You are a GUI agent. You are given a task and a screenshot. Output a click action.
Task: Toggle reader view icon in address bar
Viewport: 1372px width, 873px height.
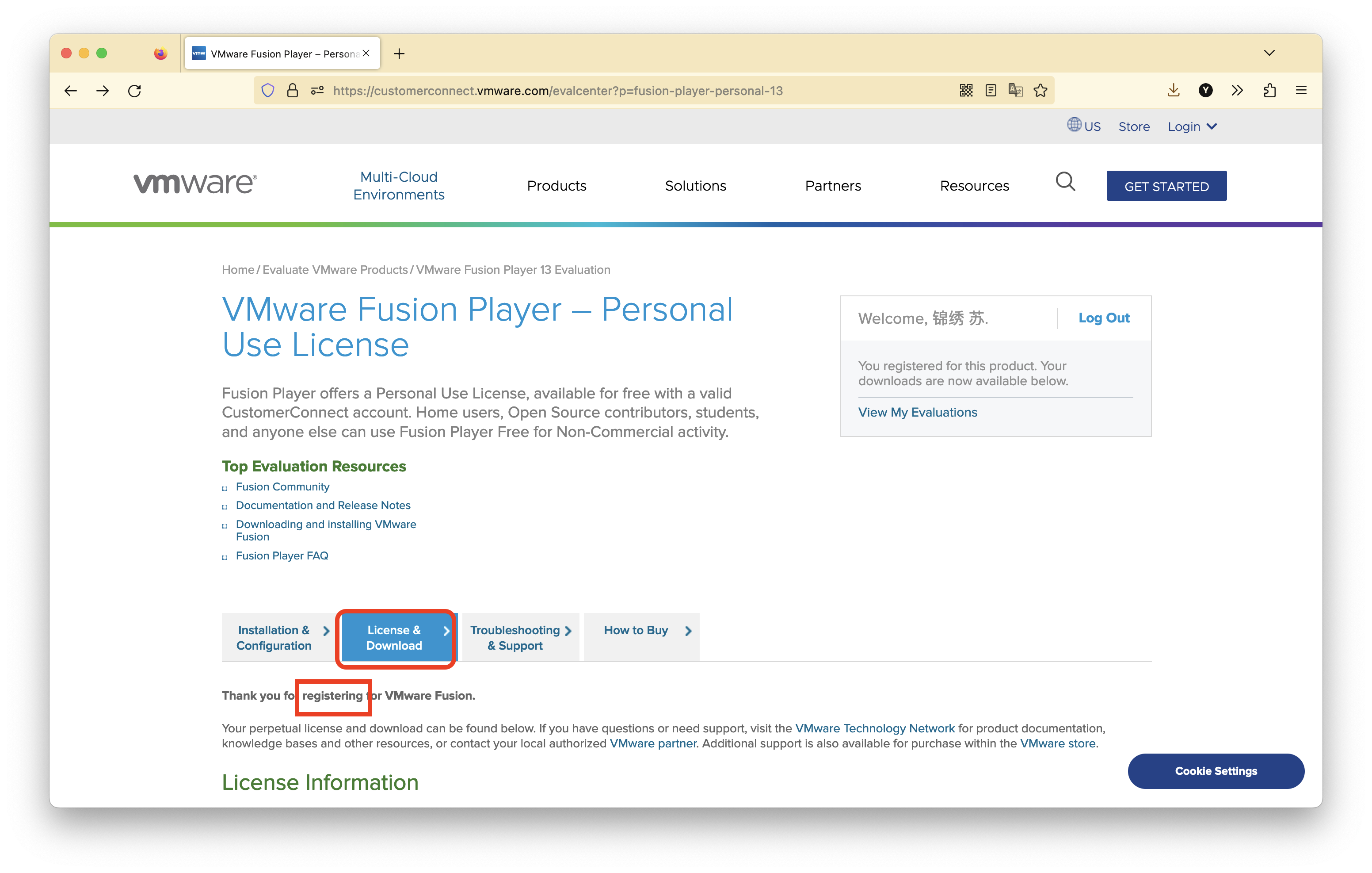[991, 91]
